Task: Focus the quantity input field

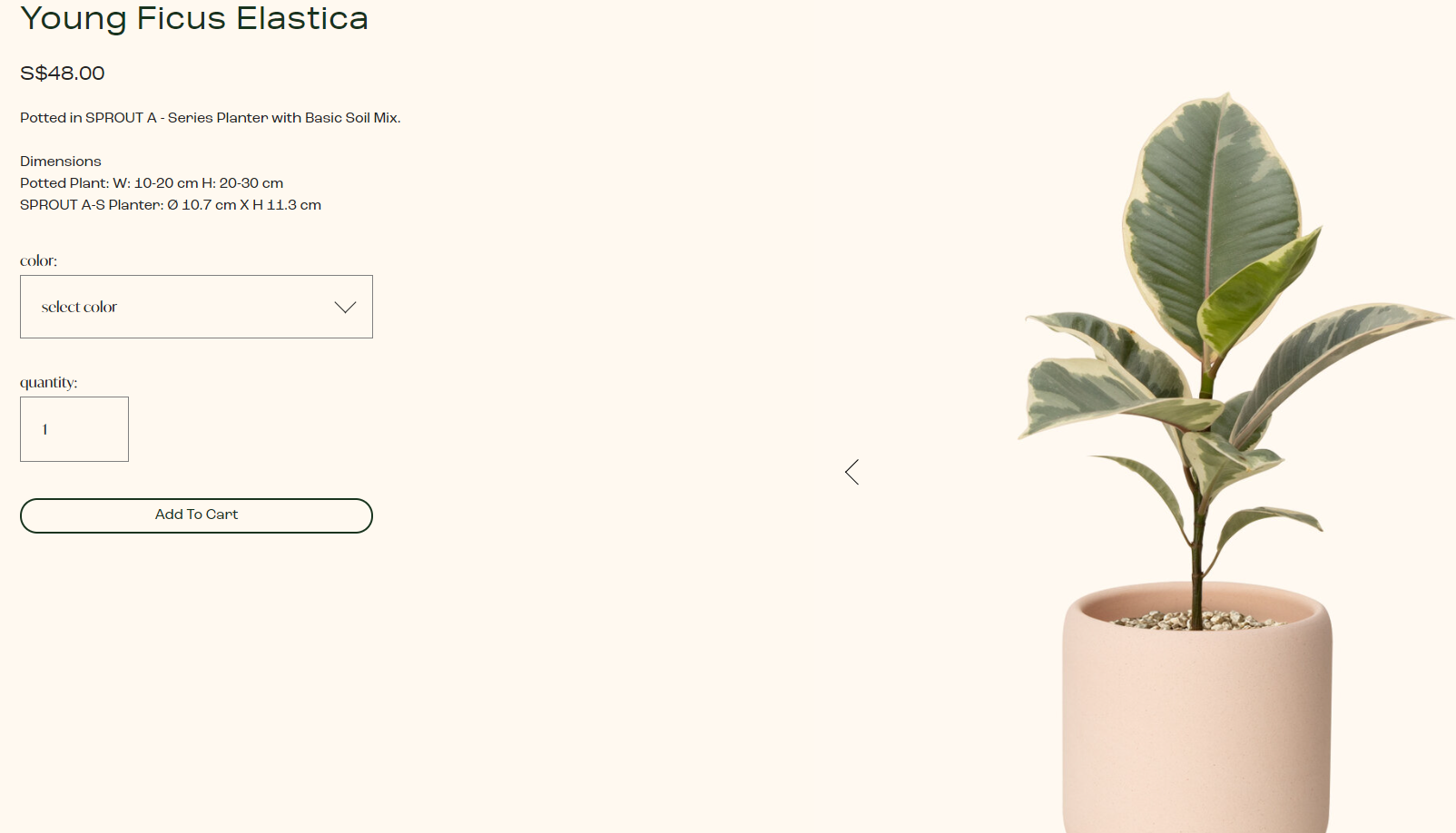Action: [x=74, y=429]
